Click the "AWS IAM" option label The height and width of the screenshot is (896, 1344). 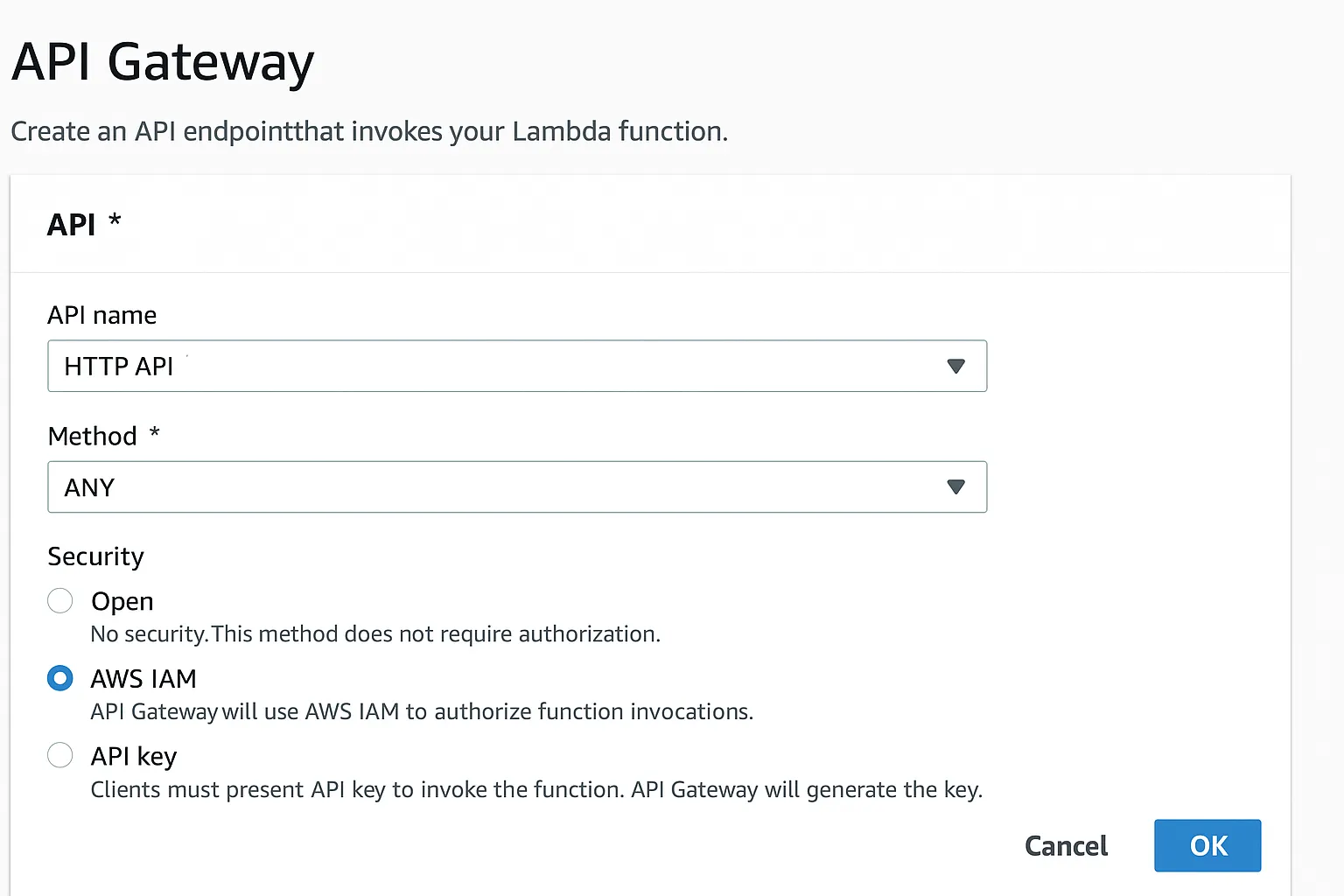[143, 679]
